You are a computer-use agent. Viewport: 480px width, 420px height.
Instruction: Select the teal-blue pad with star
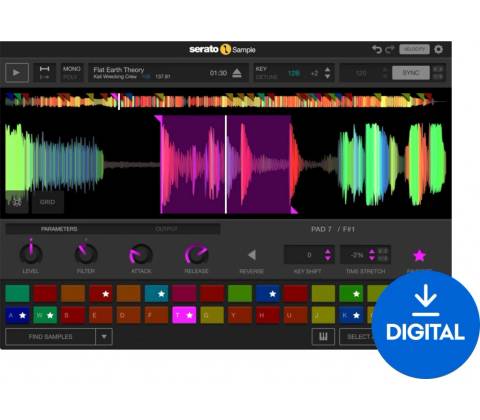point(156,293)
